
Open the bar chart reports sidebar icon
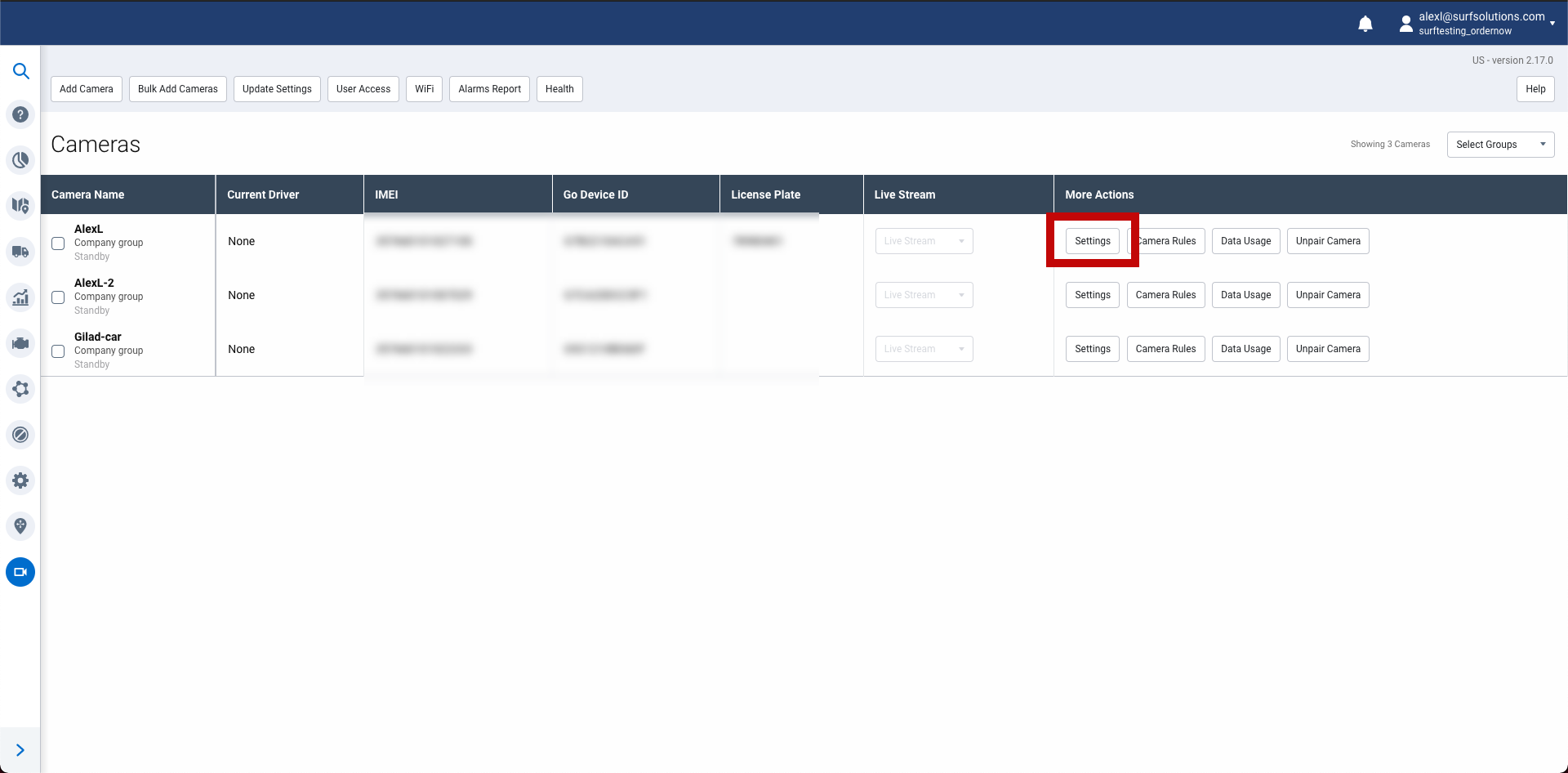20,297
